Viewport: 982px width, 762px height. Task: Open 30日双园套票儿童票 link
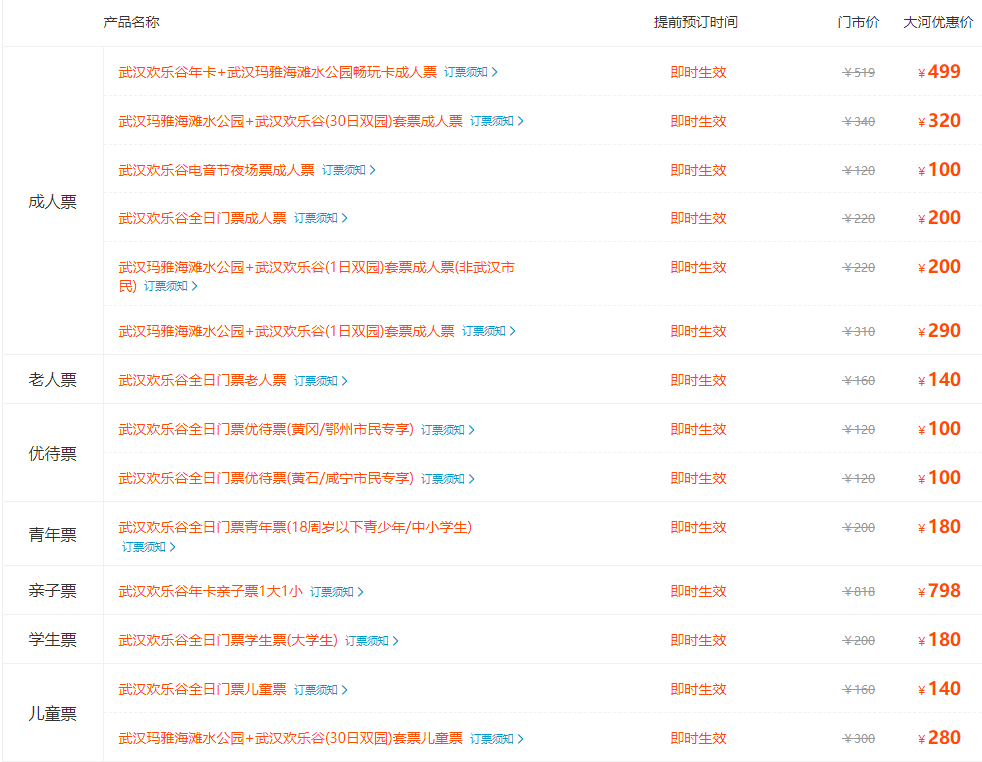coord(291,738)
